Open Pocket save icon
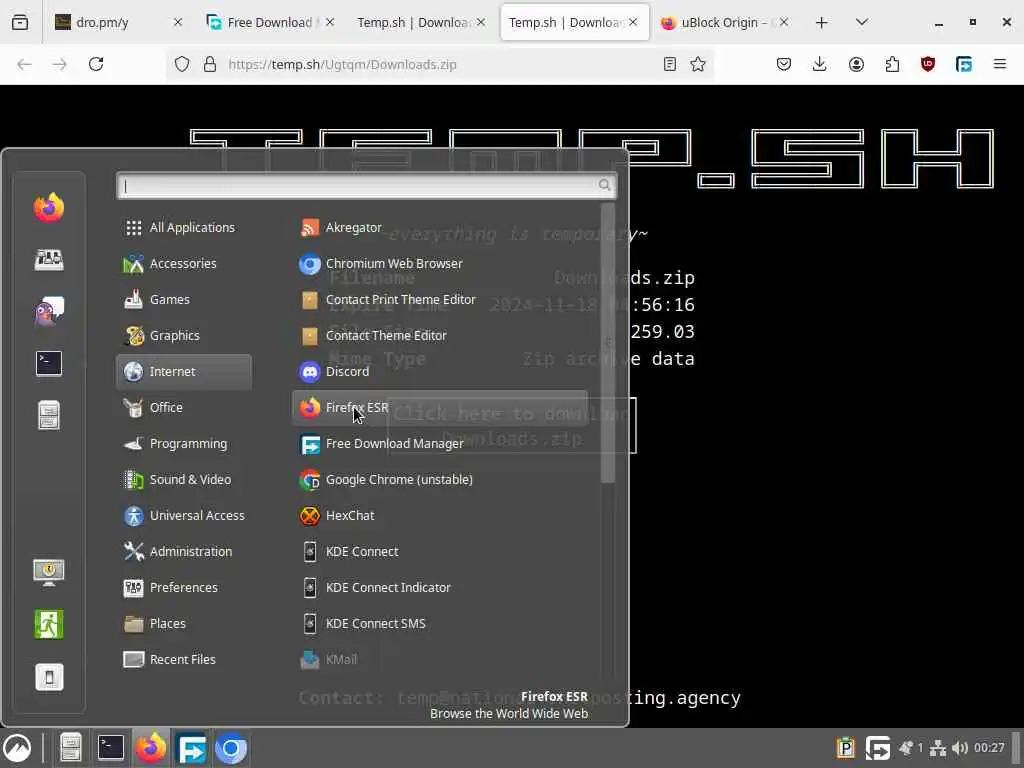The height and width of the screenshot is (768, 1024). (784, 64)
